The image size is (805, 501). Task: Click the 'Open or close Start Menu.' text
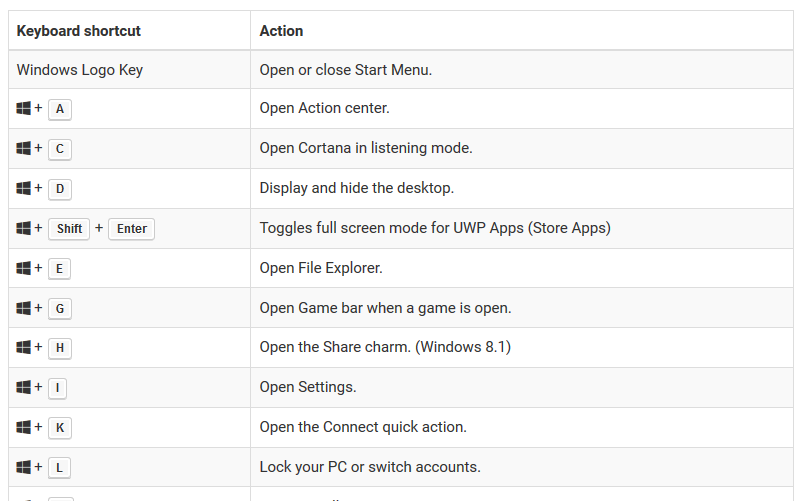point(346,70)
